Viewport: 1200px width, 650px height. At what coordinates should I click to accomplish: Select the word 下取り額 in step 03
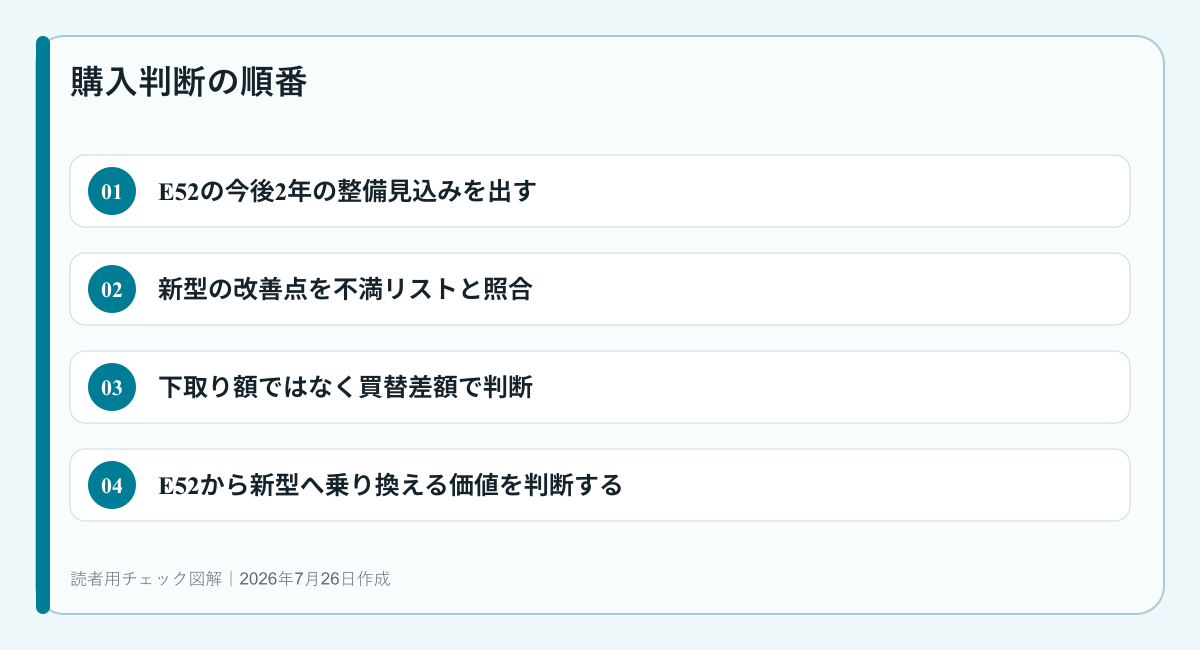click(196, 387)
